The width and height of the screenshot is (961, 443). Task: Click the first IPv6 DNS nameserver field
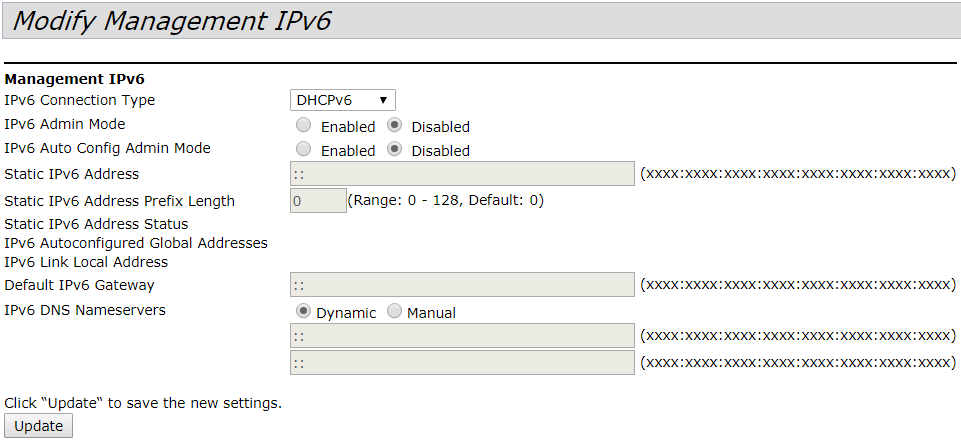462,335
